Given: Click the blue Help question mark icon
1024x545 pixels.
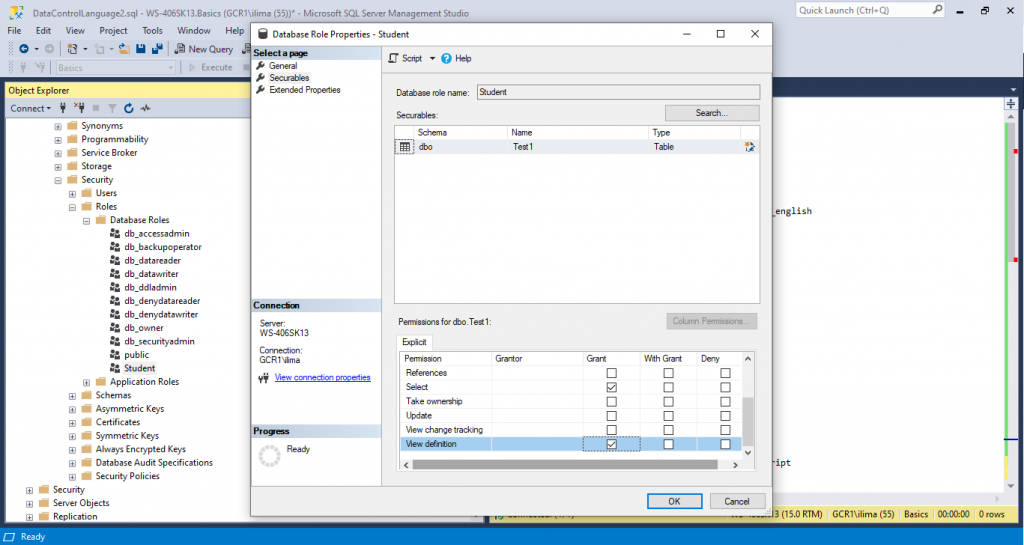Looking at the screenshot, I should click(446, 58).
